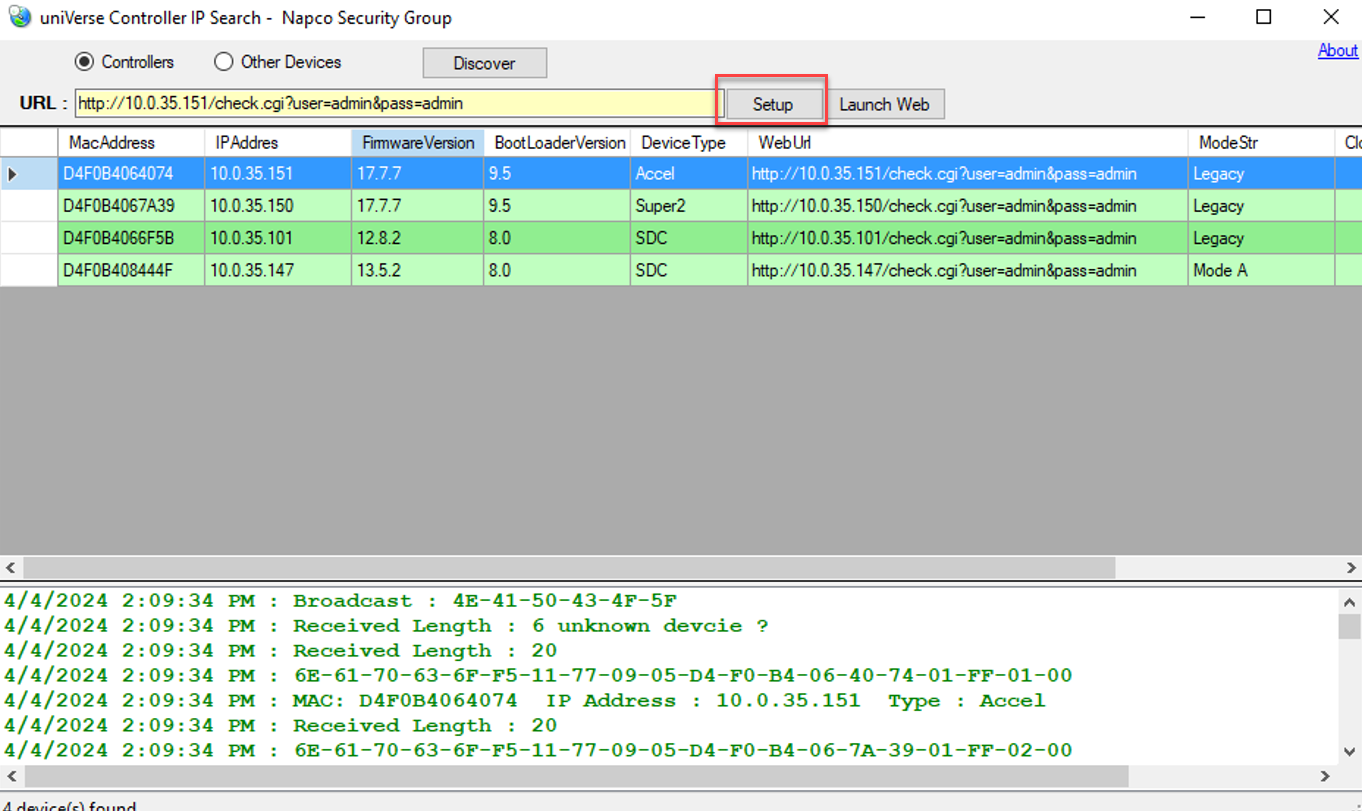
Task: Open the About link
Action: (1337, 50)
